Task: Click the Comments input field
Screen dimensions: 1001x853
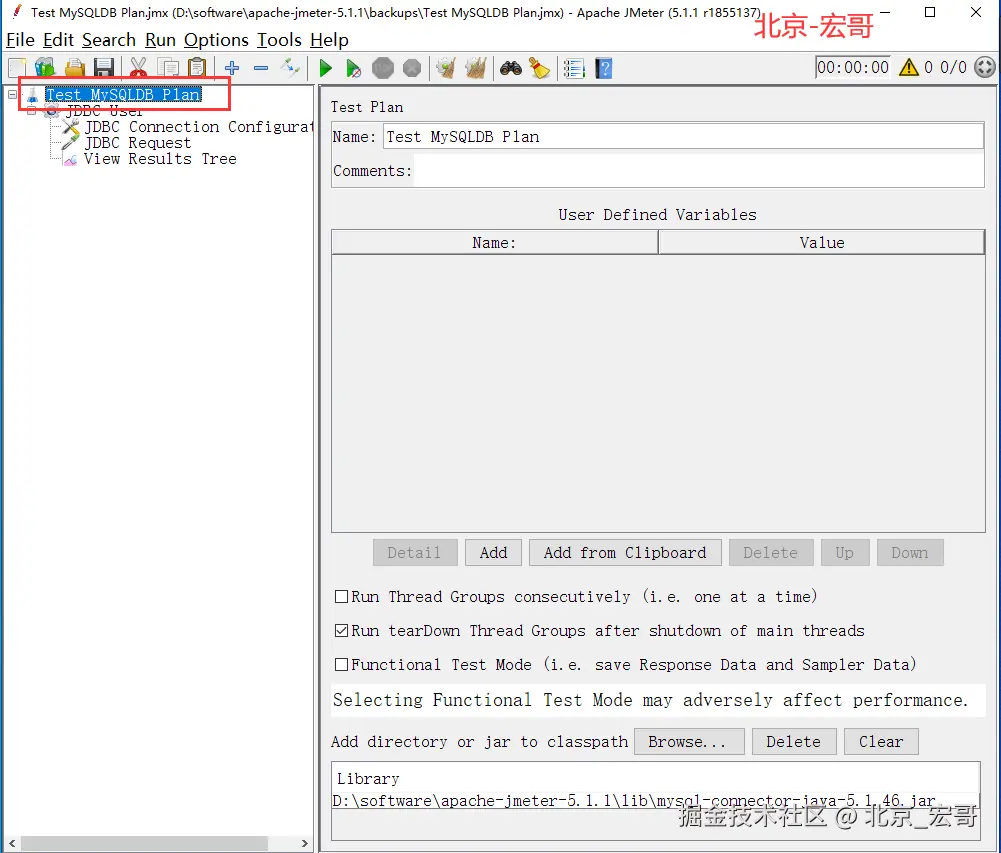Action: (x=699, y=171)
